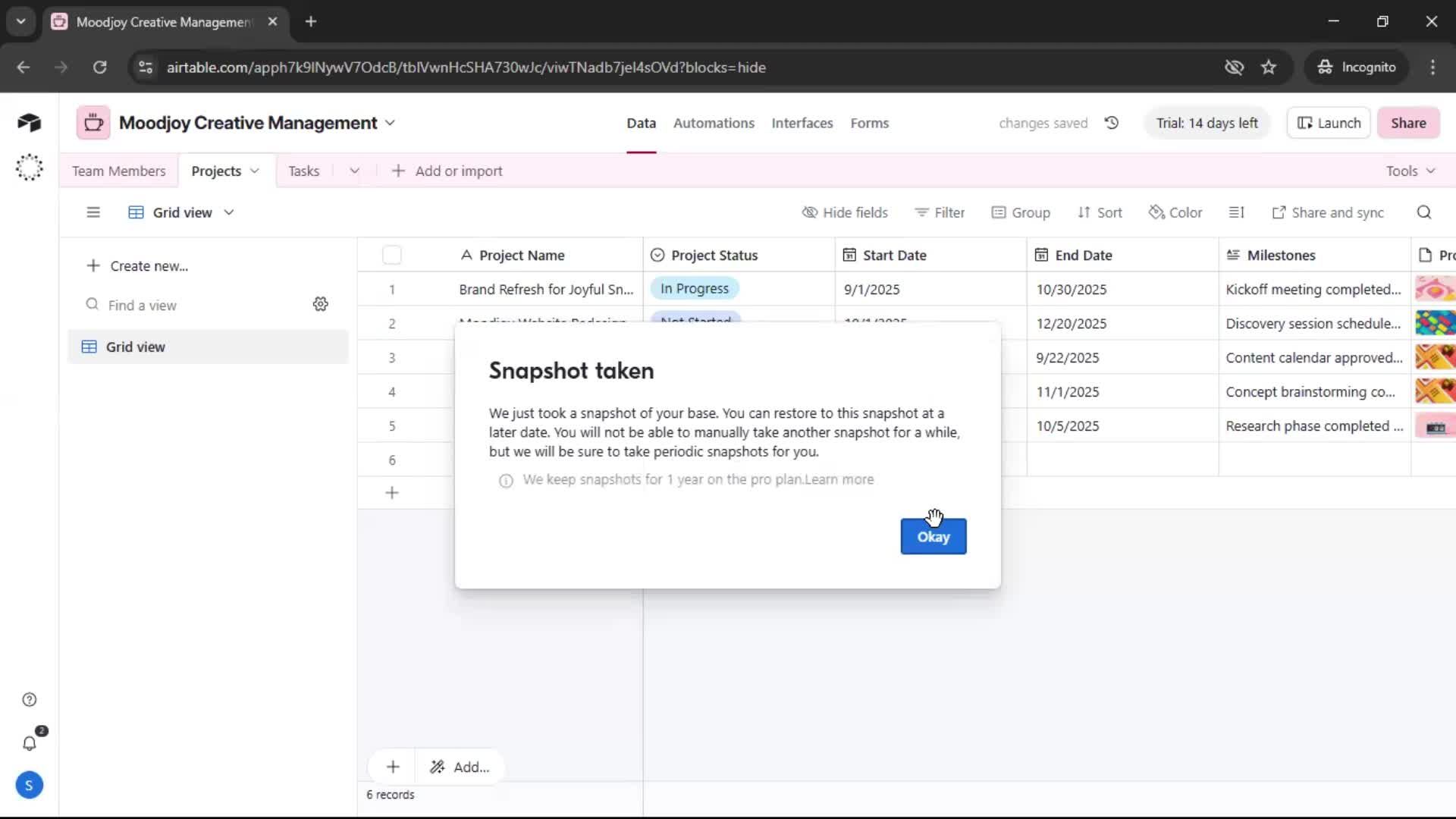Open the browser tab search dropdown
Viewport: 1456px width, 819px height.
click(21, 21)
